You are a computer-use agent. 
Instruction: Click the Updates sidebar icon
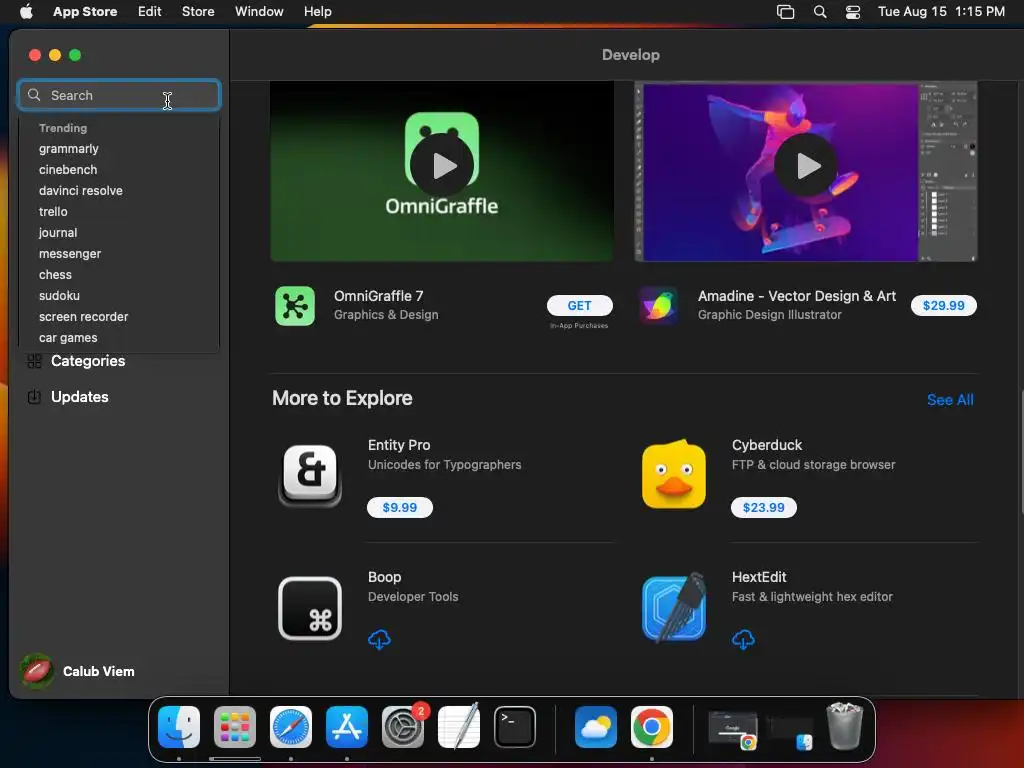pos(34,396)
